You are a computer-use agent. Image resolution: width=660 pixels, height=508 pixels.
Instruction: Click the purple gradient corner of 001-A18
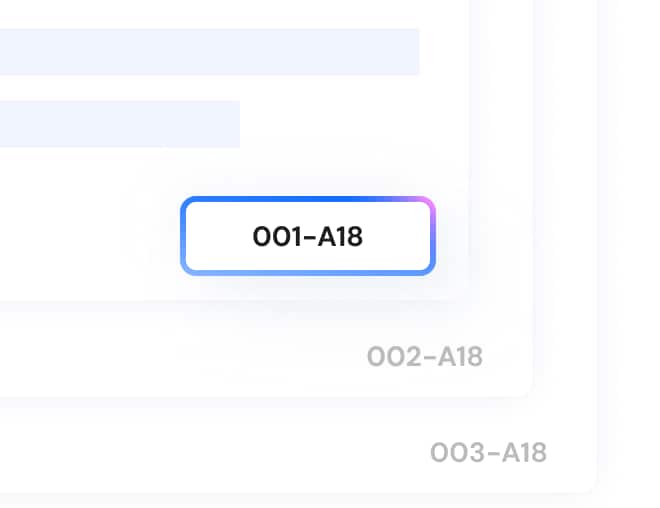tap(425, 204)
